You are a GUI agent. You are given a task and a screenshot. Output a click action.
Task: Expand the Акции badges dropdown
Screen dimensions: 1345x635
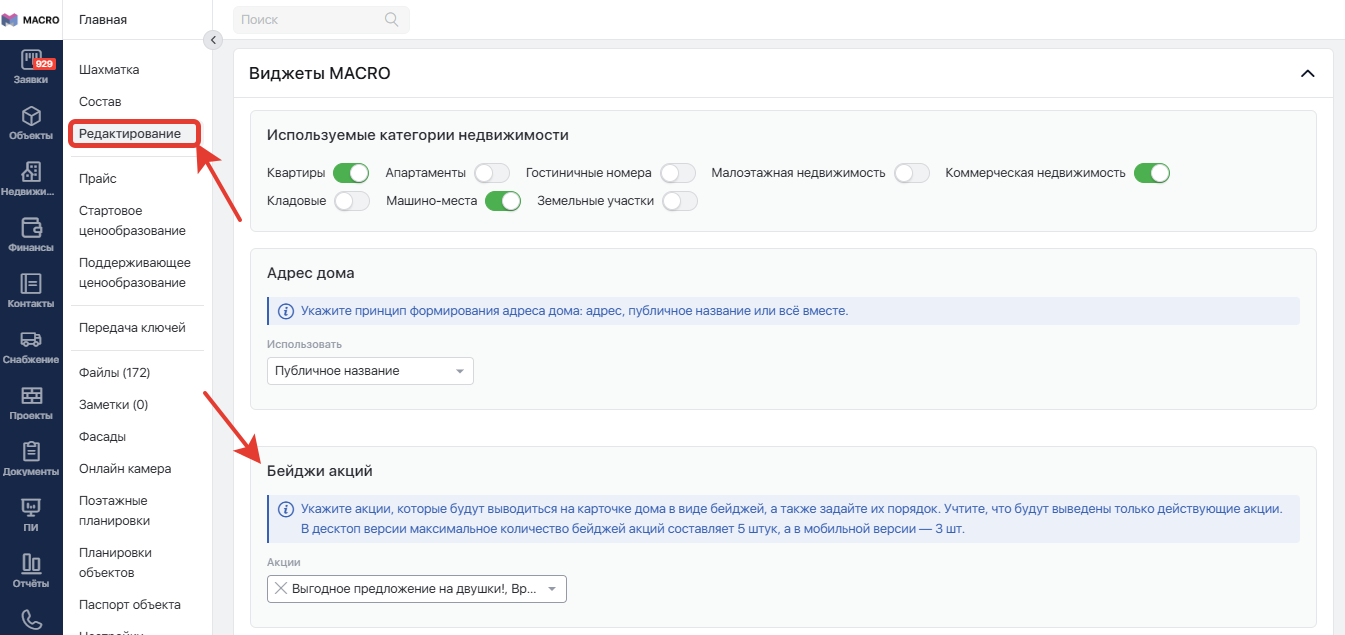point(416,589)
